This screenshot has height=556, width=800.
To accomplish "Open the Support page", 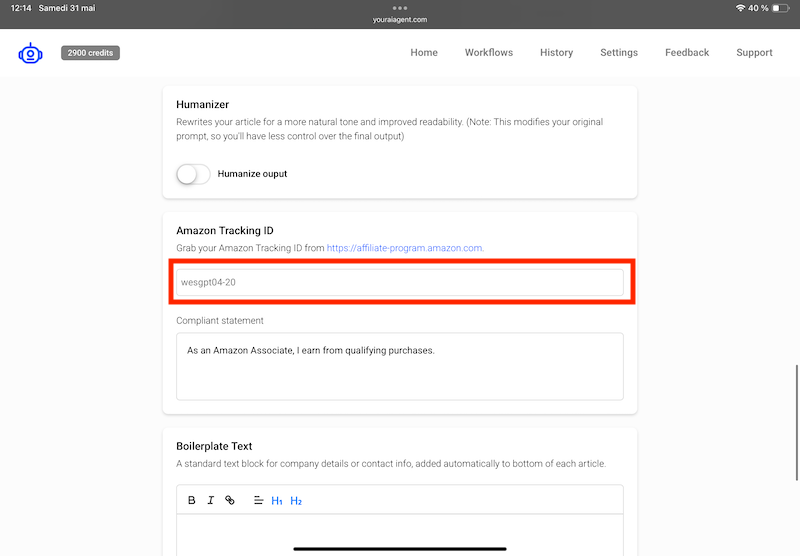I will pyautogui.click(x=754, y=53).
